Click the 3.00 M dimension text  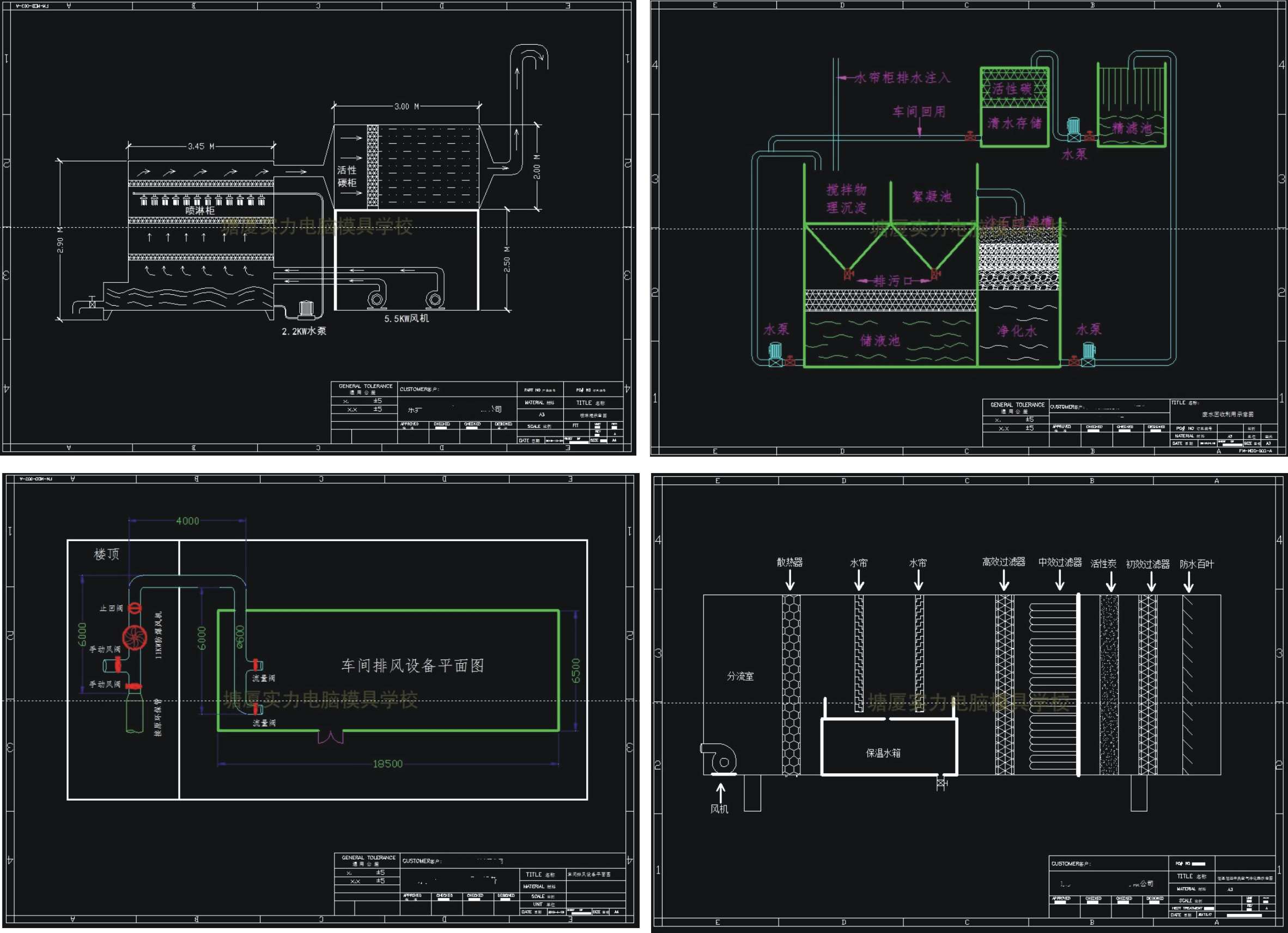[x=407, y=106]
